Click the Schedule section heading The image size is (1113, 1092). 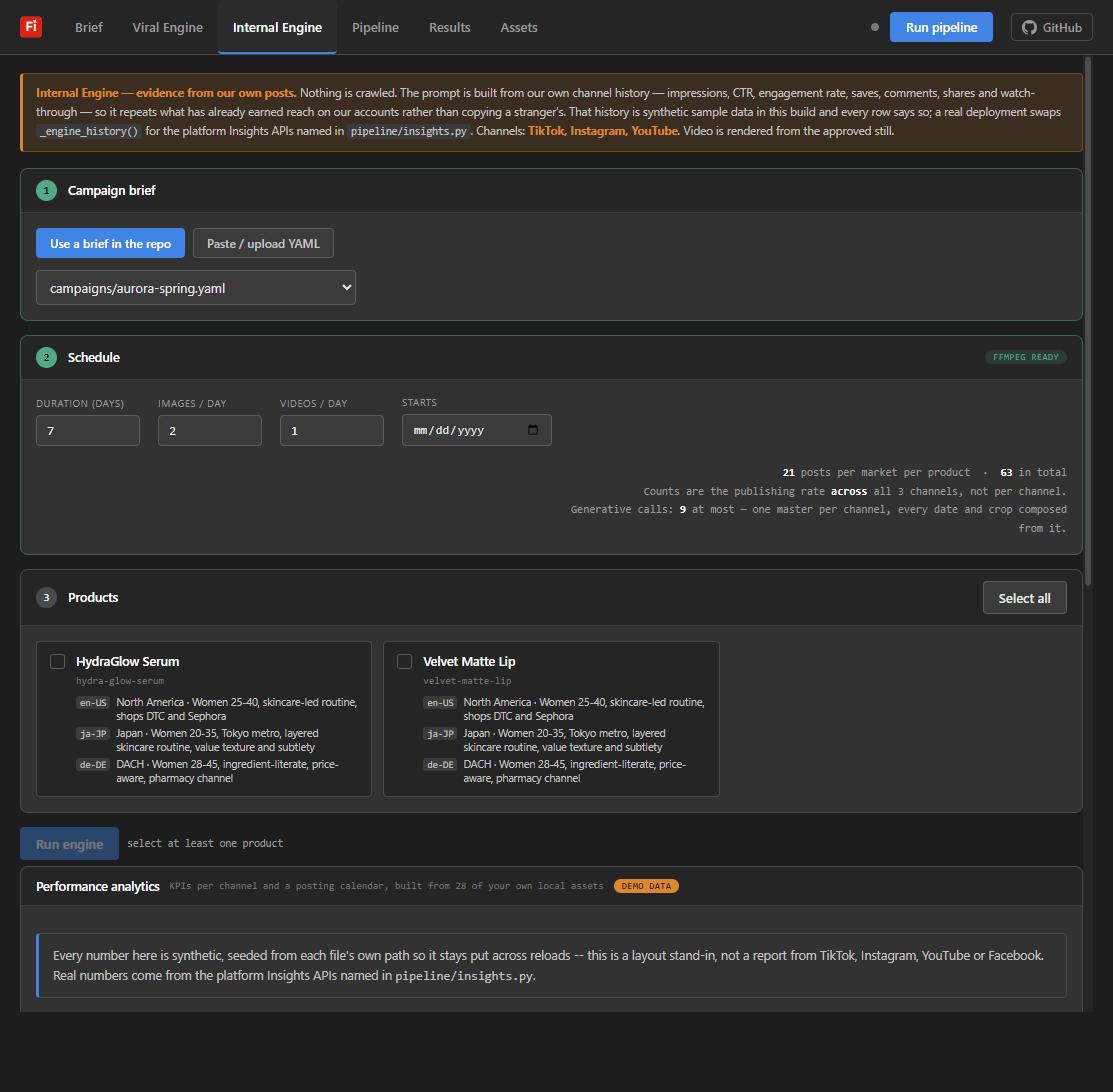pos(94,357)
